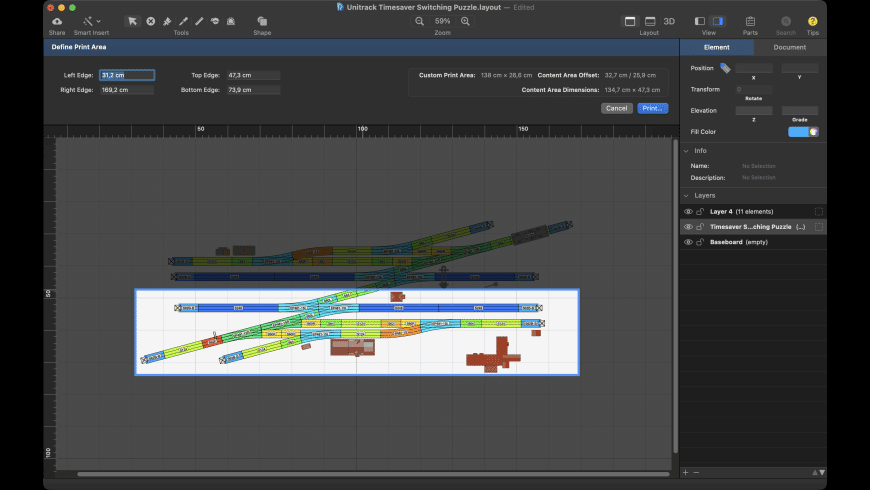Open the Smart Insert tool
This screenshot has width=870, height=490.
[x=88, y=21]
